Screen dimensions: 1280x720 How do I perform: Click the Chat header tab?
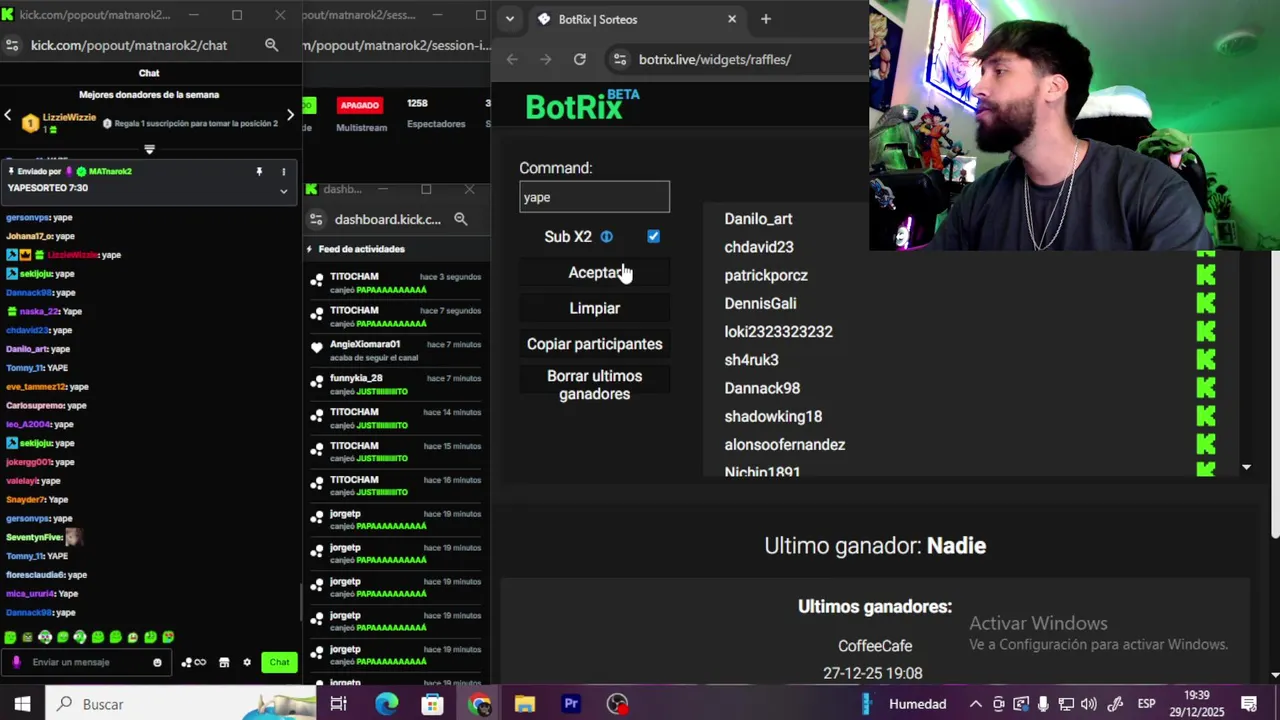(149, 73)
